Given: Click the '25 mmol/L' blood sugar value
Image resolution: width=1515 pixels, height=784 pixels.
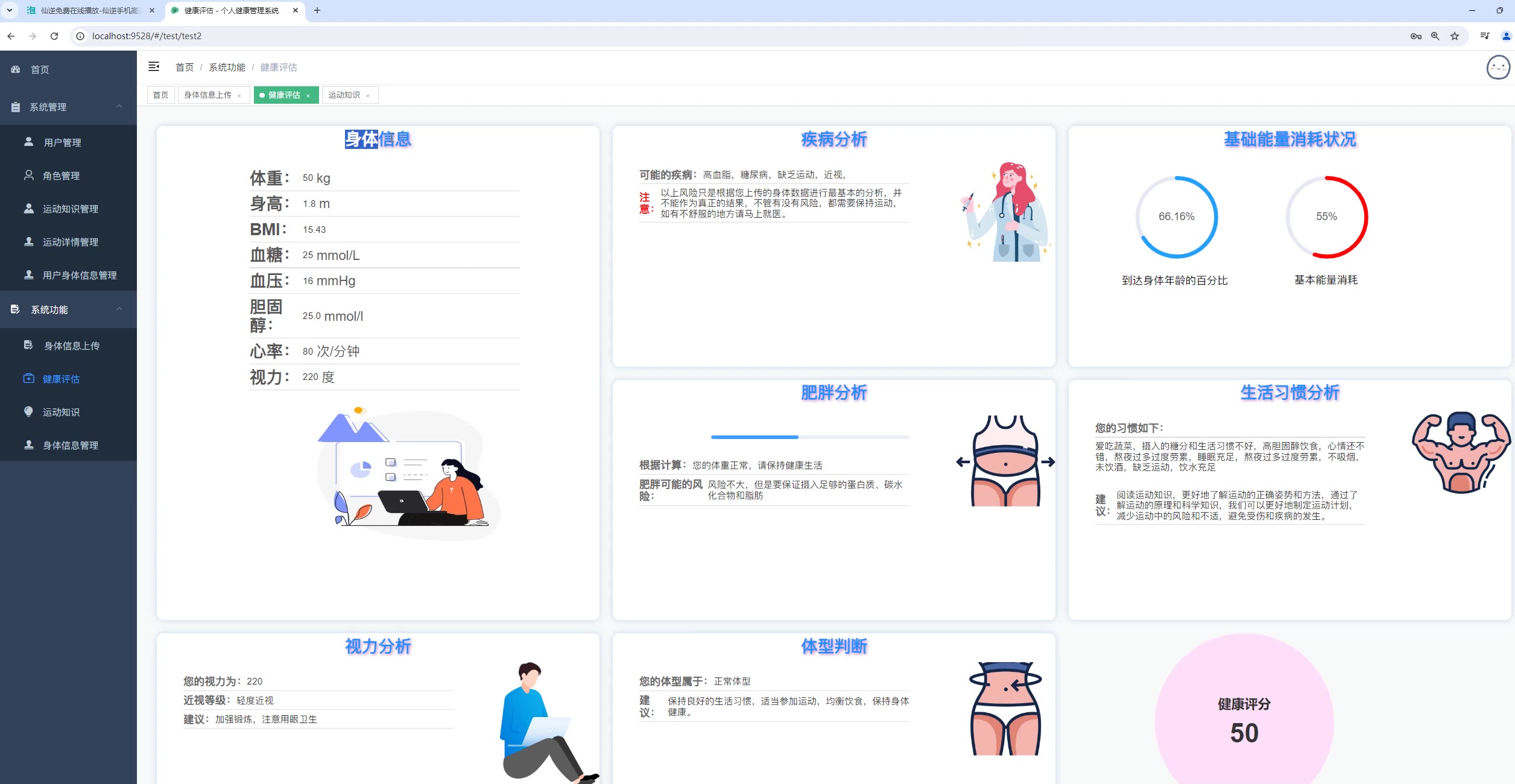Looking at the screenshot, I should pos(331,255).
